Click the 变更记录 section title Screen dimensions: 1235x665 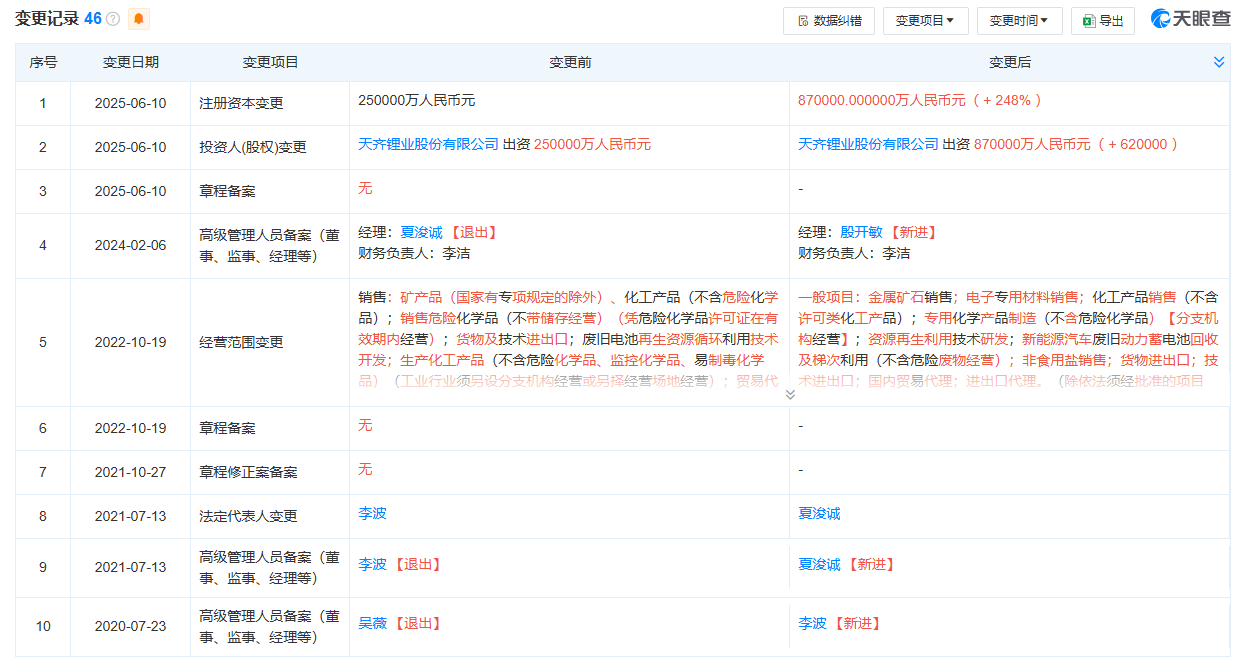(x=47, y=19)
